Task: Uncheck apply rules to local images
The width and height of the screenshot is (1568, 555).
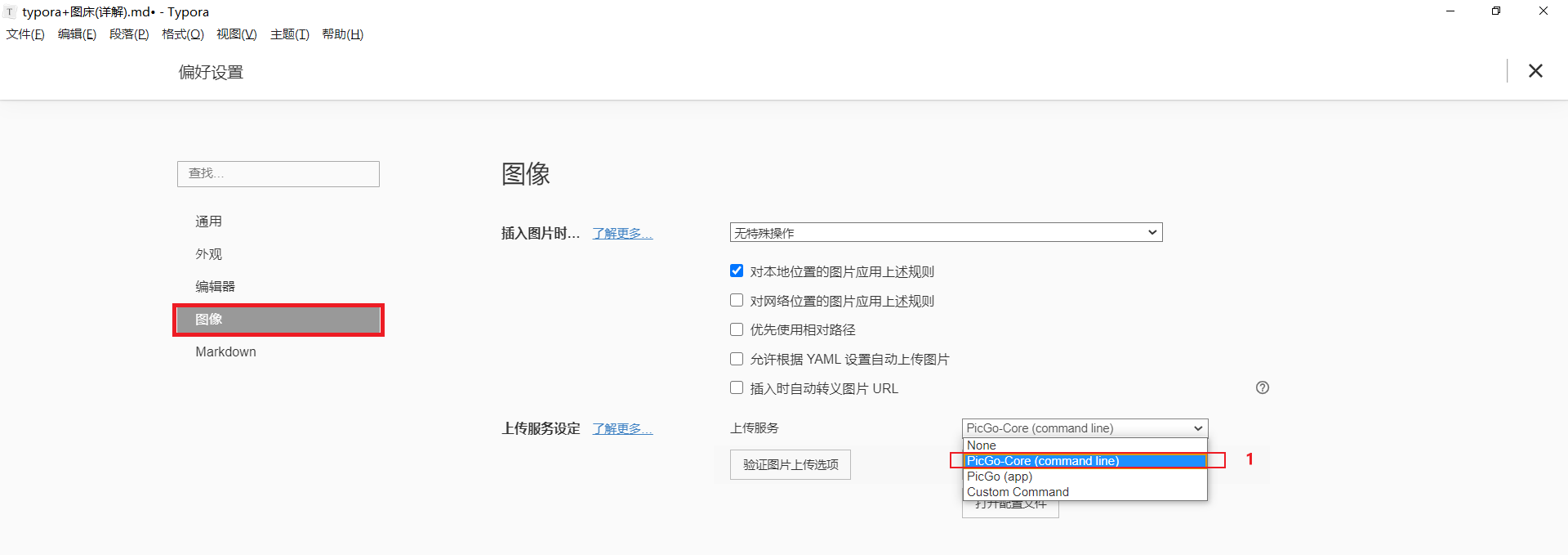Action: coord(737,271)
